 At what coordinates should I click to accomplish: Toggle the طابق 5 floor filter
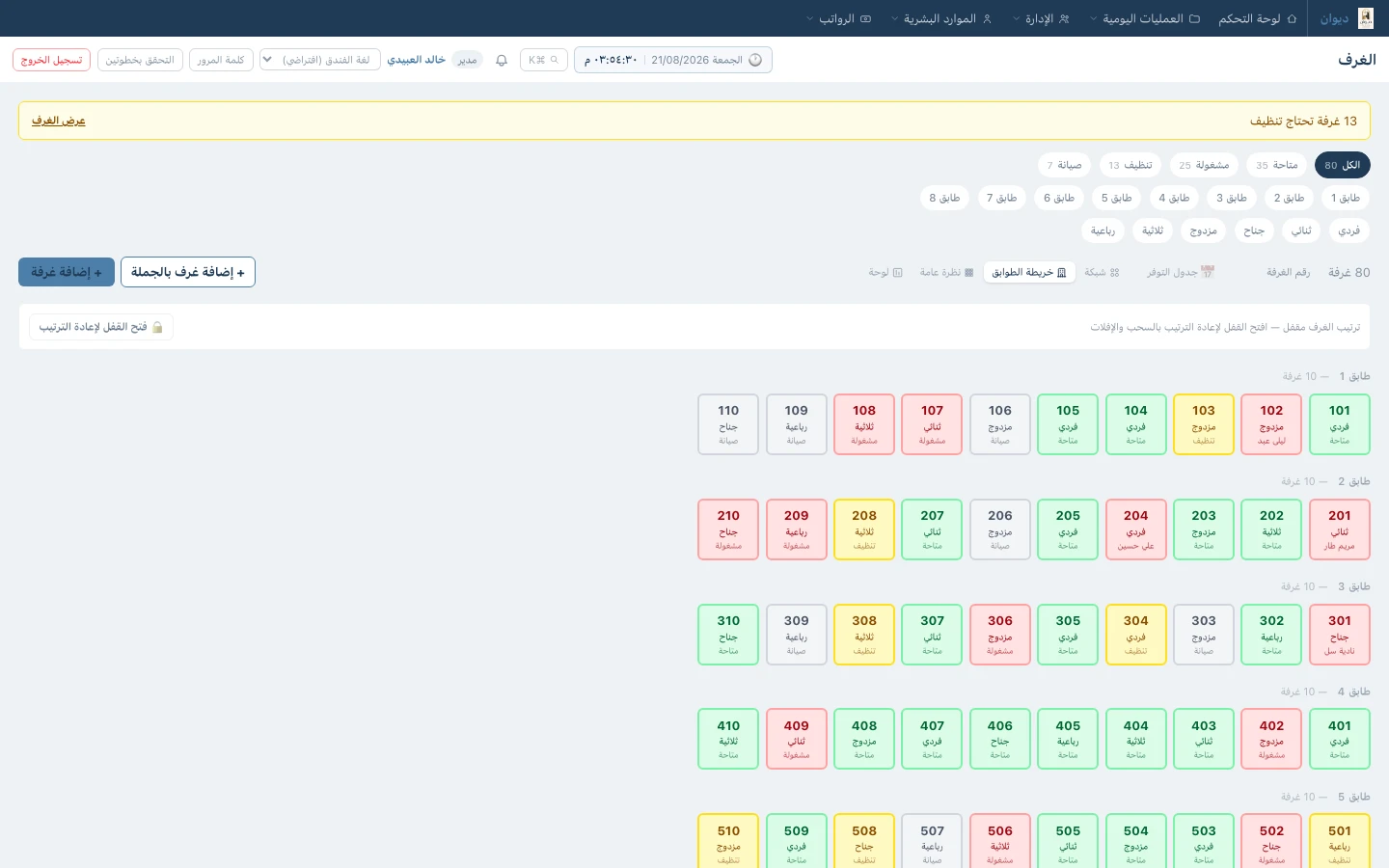tap(1116, 198)
